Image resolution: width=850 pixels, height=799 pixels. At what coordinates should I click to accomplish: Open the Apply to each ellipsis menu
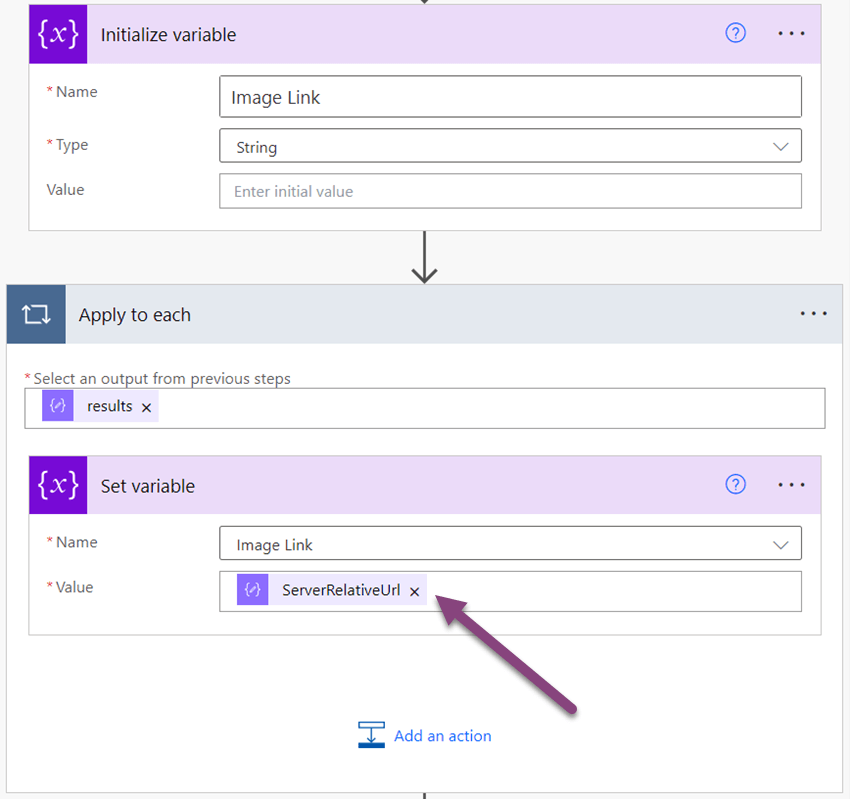tap(814, 313)
